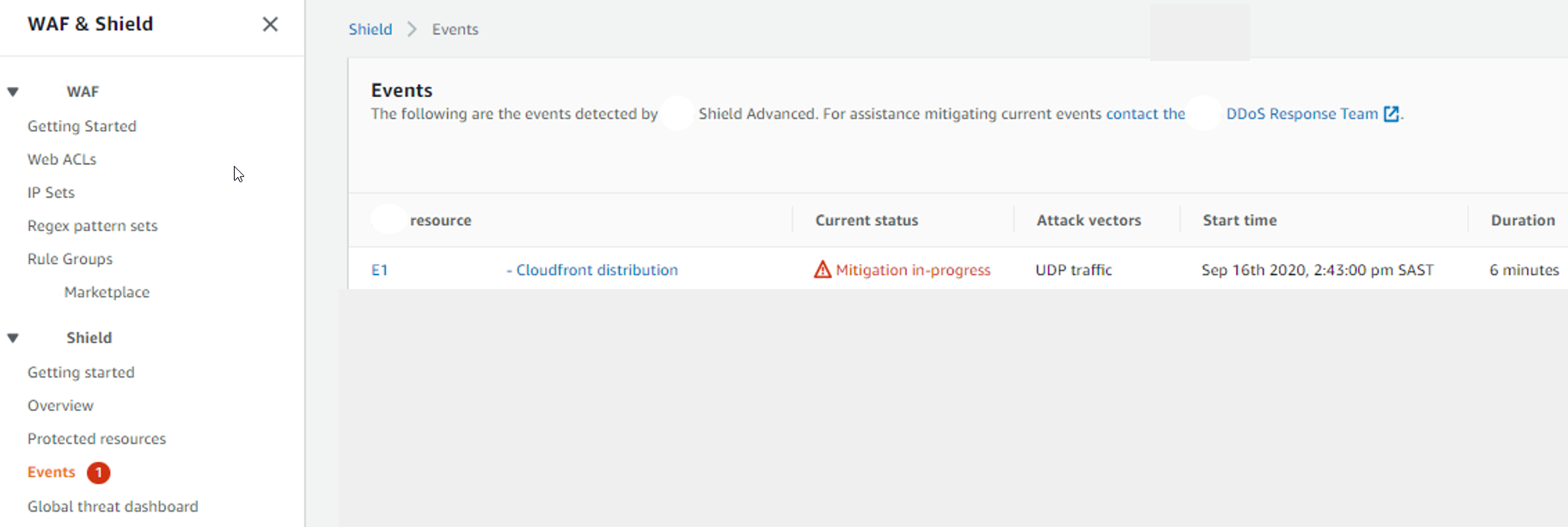This screenshot has height=527, width=1568.
Task: Collapse the Shield section triangle
Action: (x=13, y=338)
